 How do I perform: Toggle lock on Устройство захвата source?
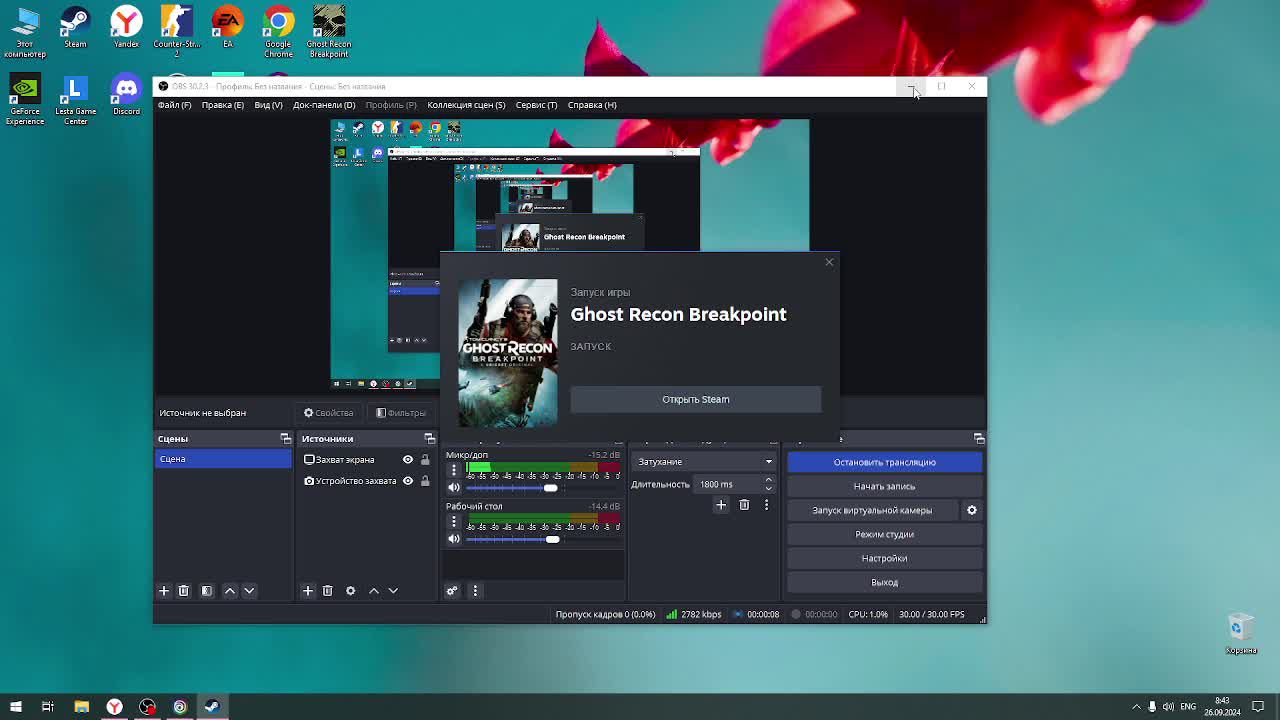425,481
